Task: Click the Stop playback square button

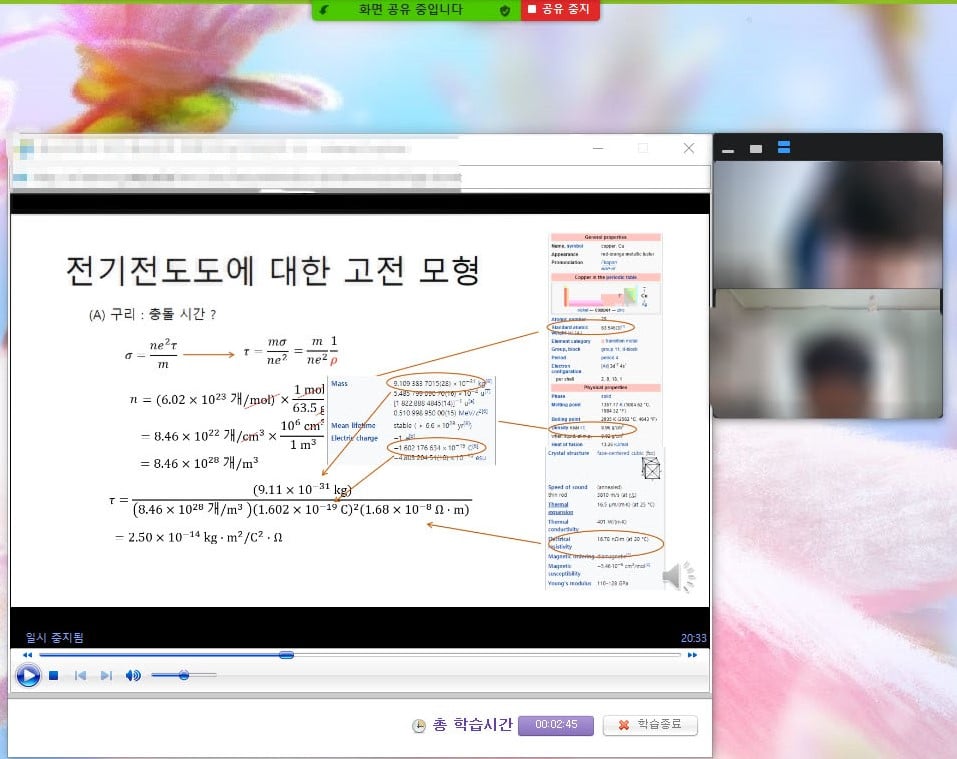Action: 54,676
